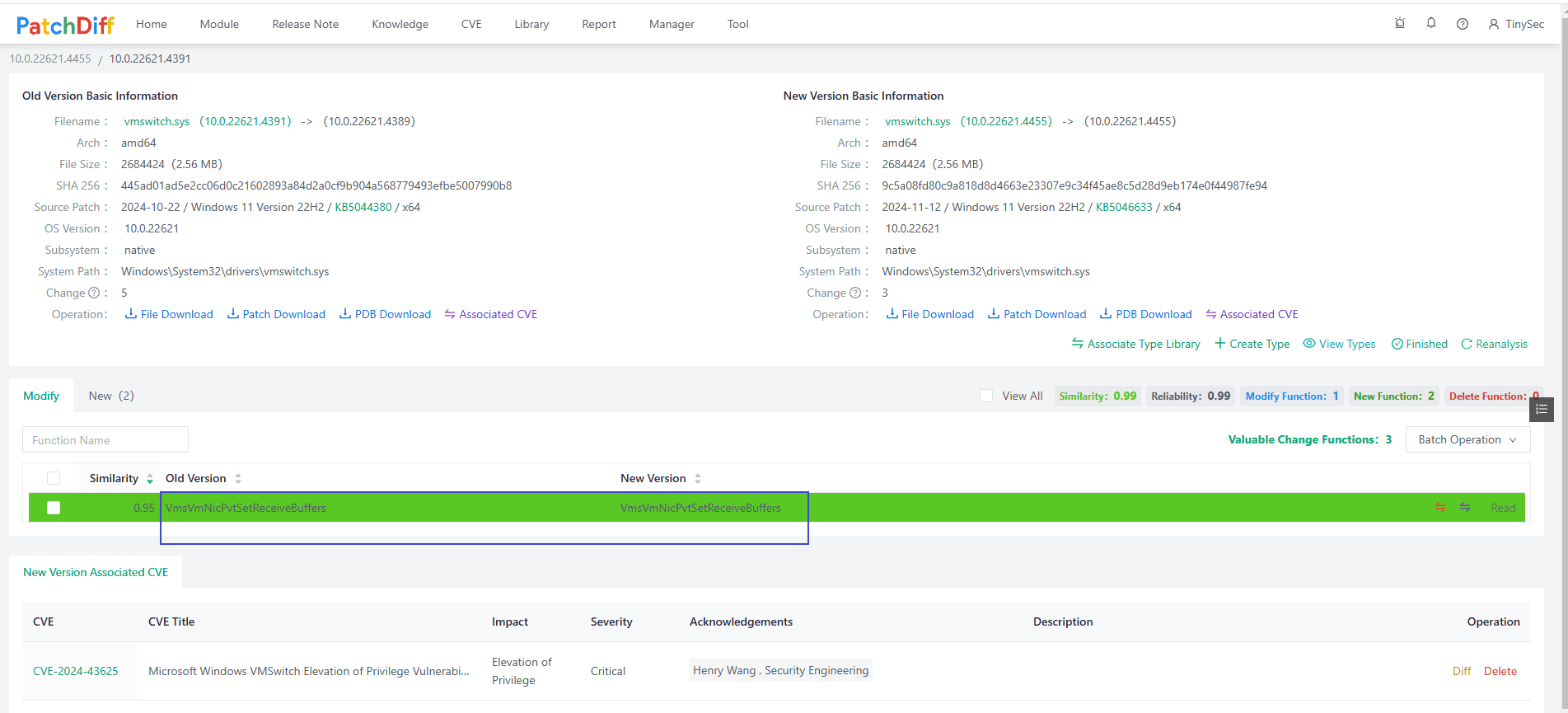This screenshot has height=713, width=1568.
Task: Click the red swap arrows icon in function row
Action: click(1440, 508)
